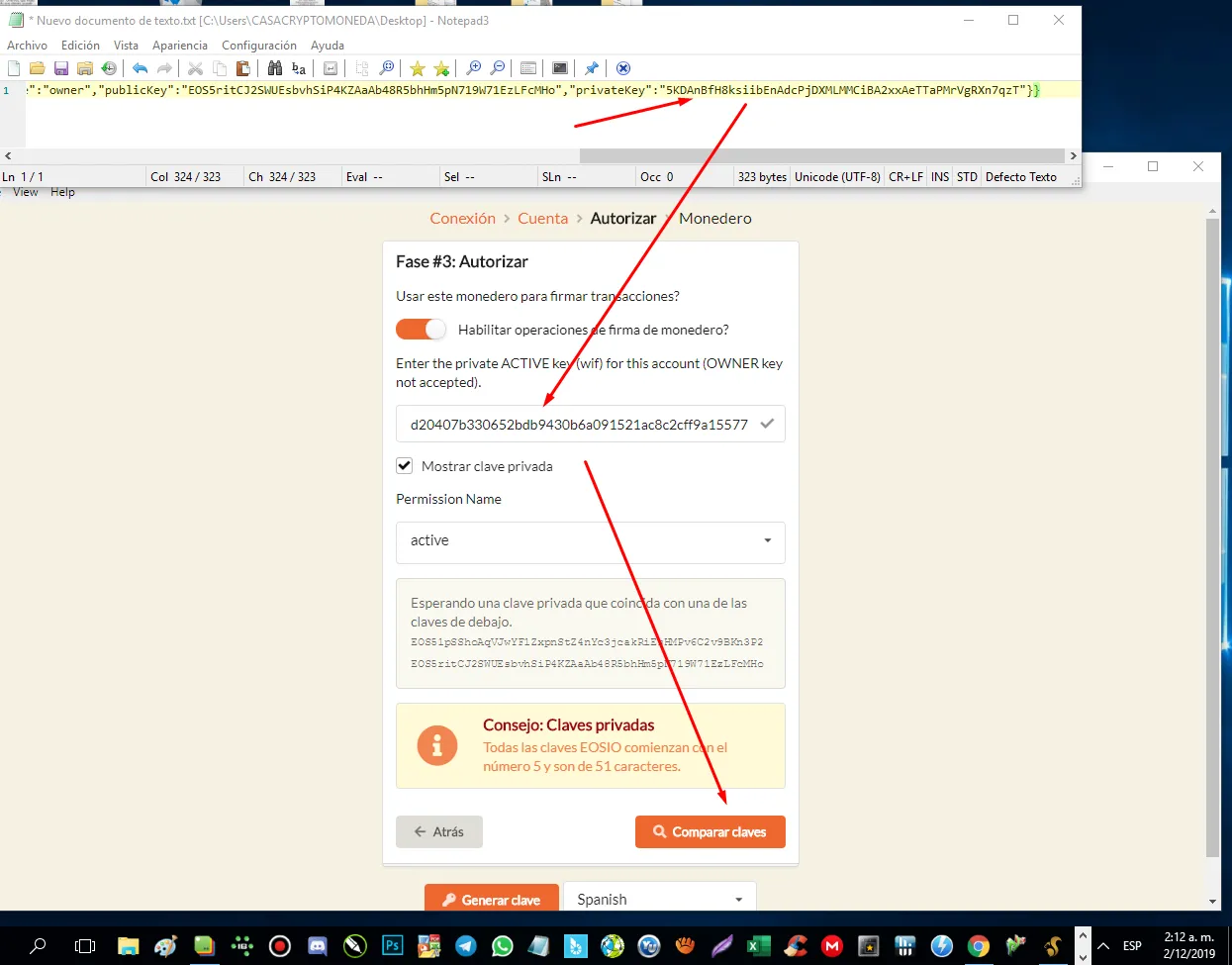Click the first EOS public key line
The image size is (1232, 965).
click(x=587, y=642)
